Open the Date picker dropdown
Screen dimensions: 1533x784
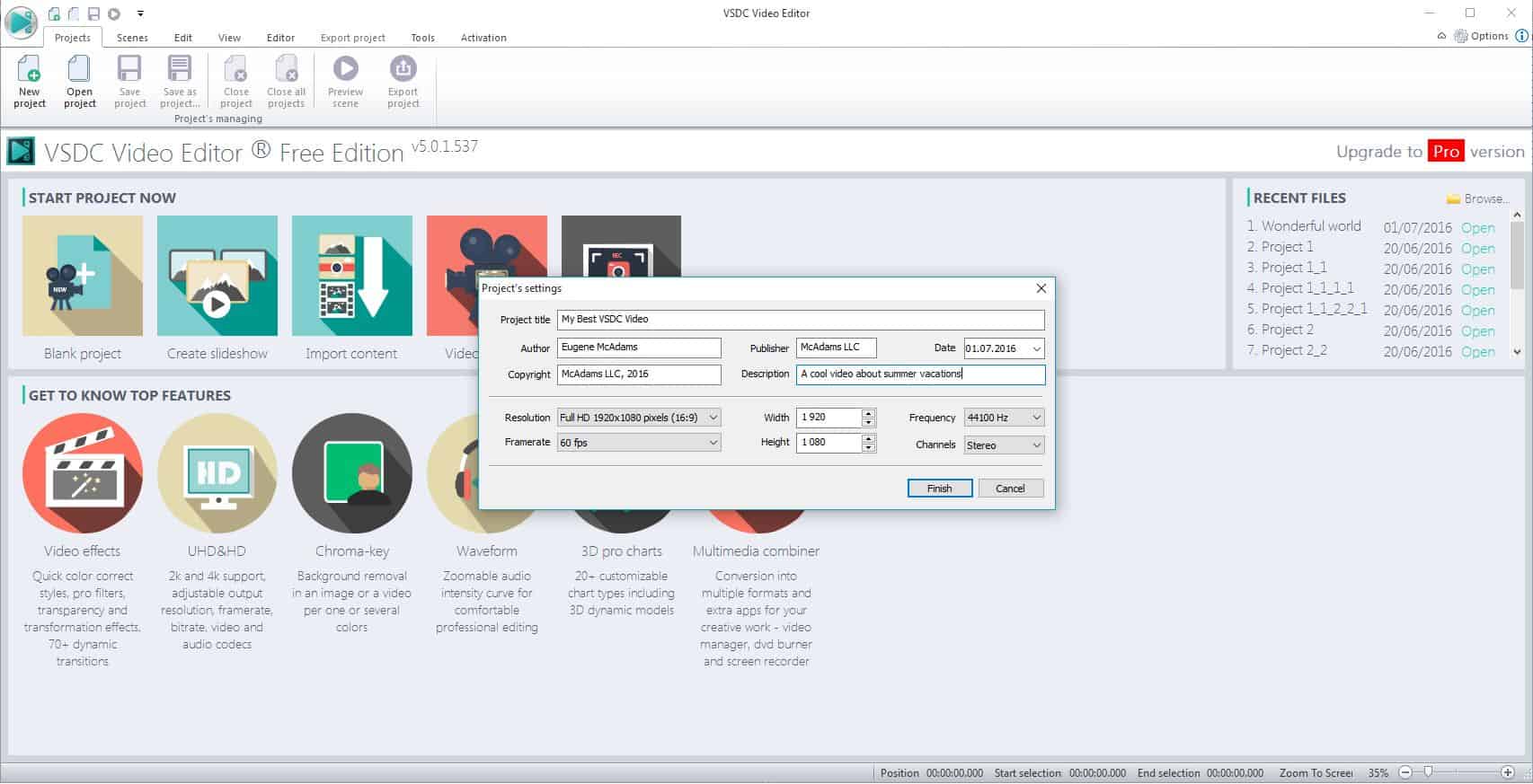[1036, 348]
